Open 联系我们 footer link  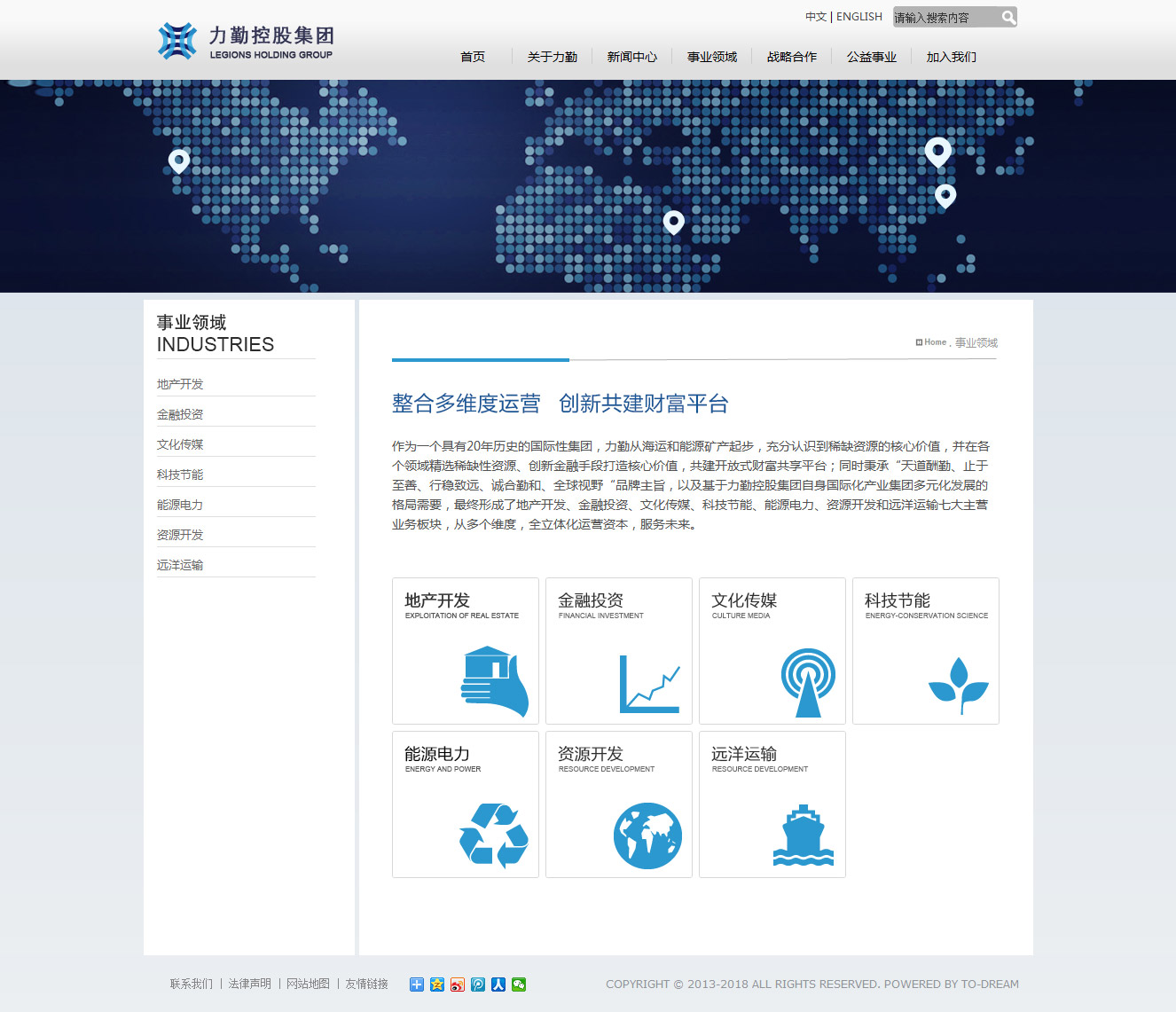click(x=192, y=984)
